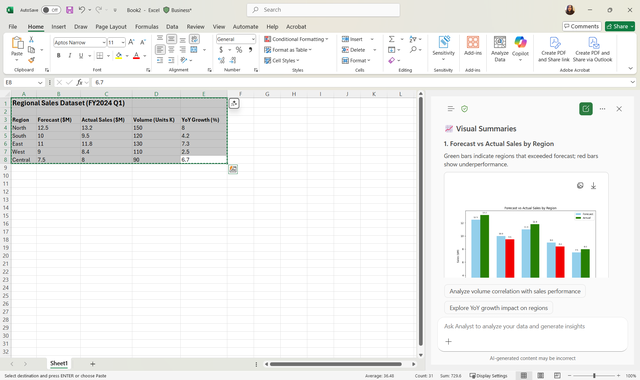Click the Analyze Data icon
Viewport: 640px width, 380px height.
coord(500,49)
